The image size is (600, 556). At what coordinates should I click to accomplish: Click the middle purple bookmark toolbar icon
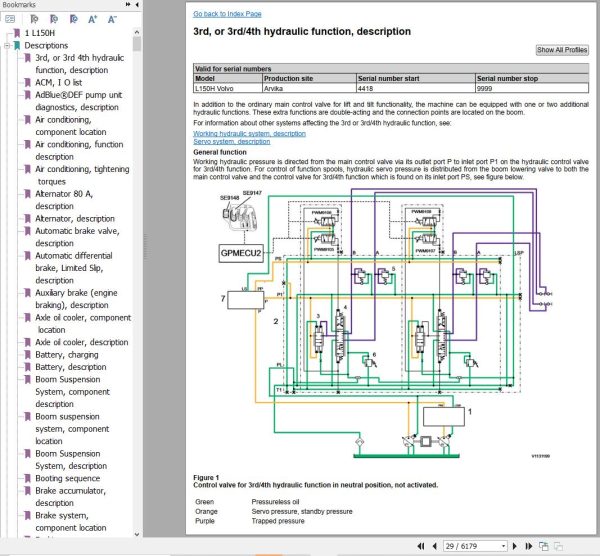tap(54, 19)
